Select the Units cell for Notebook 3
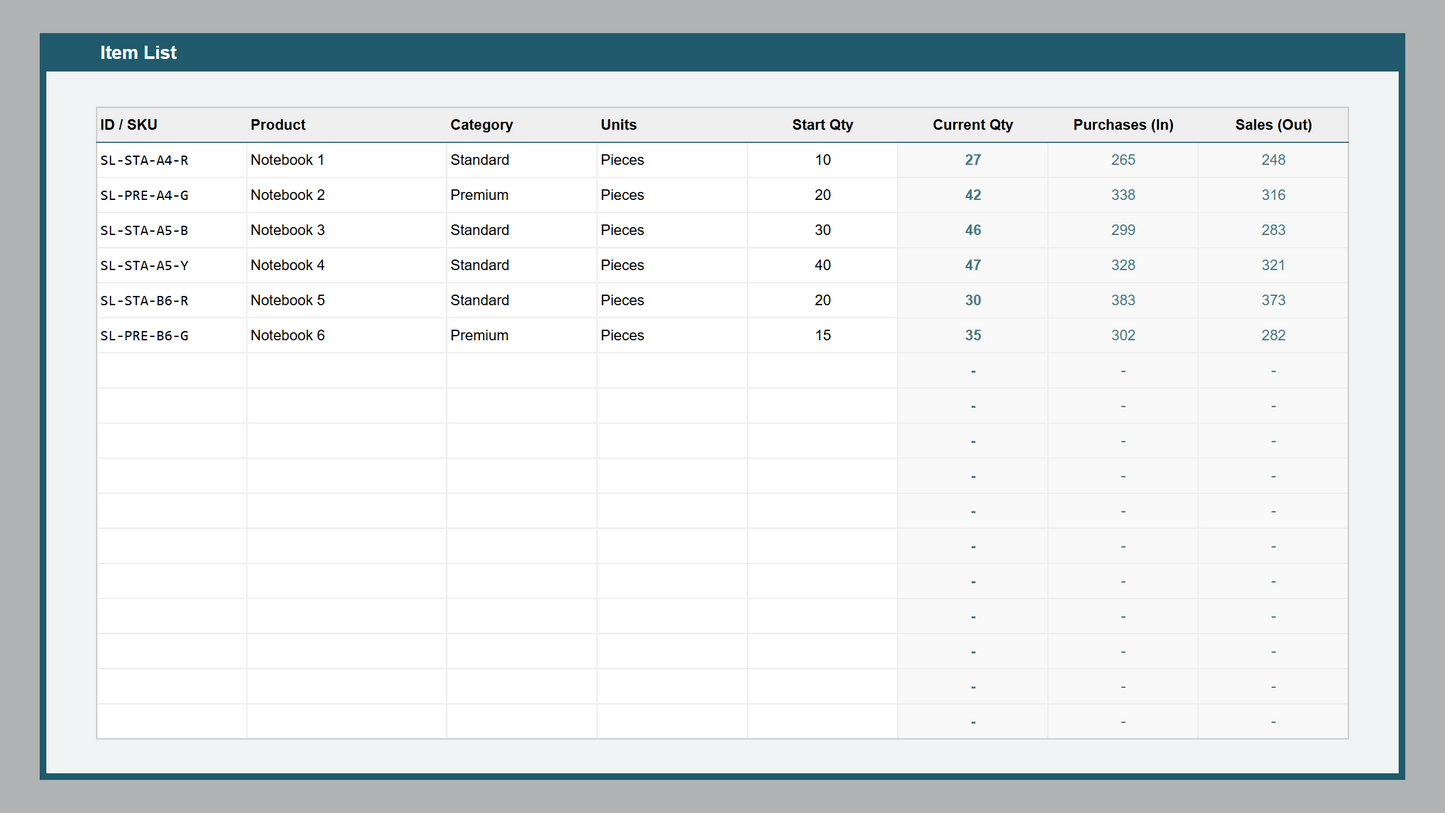The image size is (1445, 813). coord(622,230)
